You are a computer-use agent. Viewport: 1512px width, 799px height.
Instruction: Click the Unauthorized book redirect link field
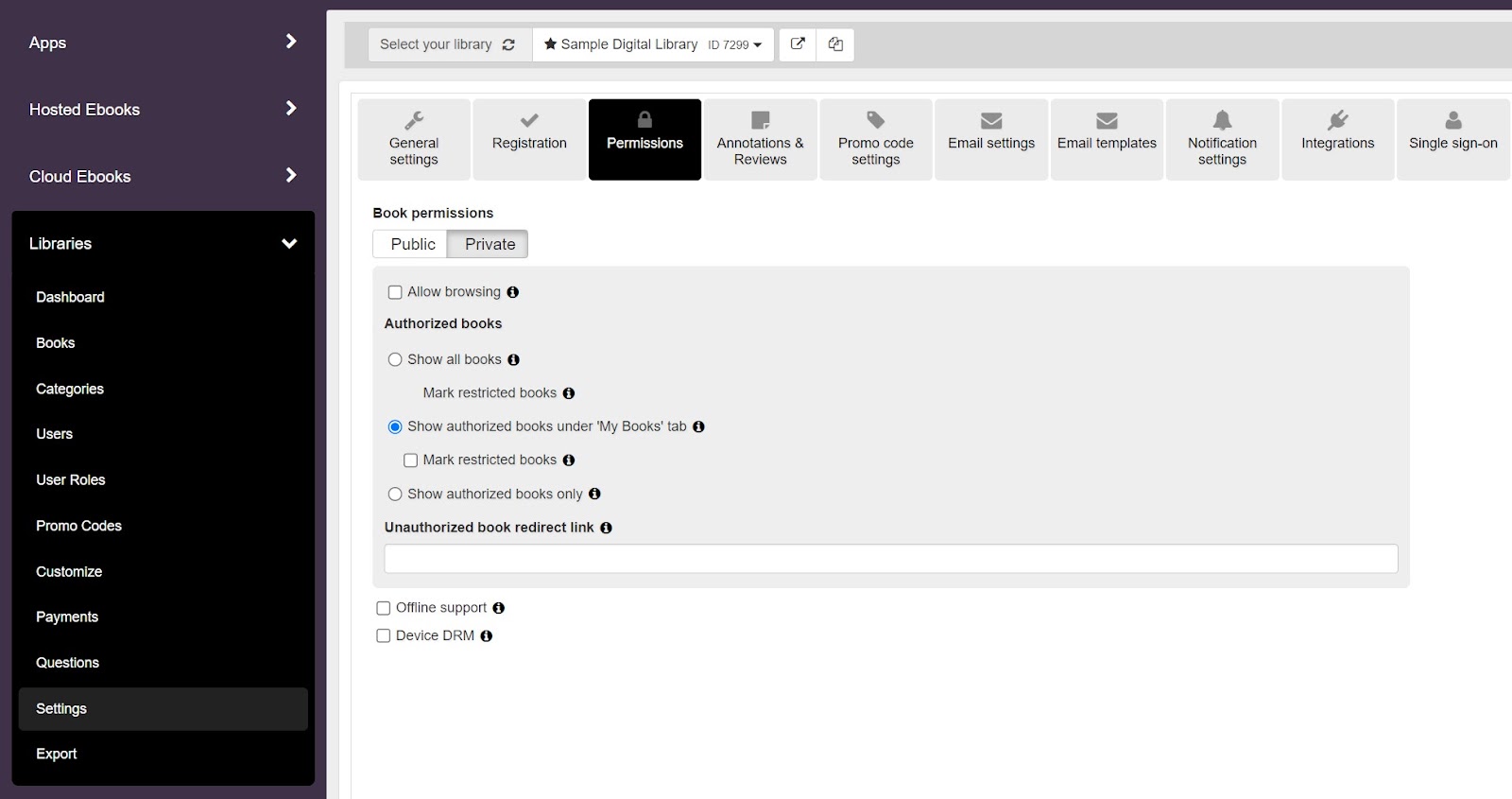click(x=890, y=559)
